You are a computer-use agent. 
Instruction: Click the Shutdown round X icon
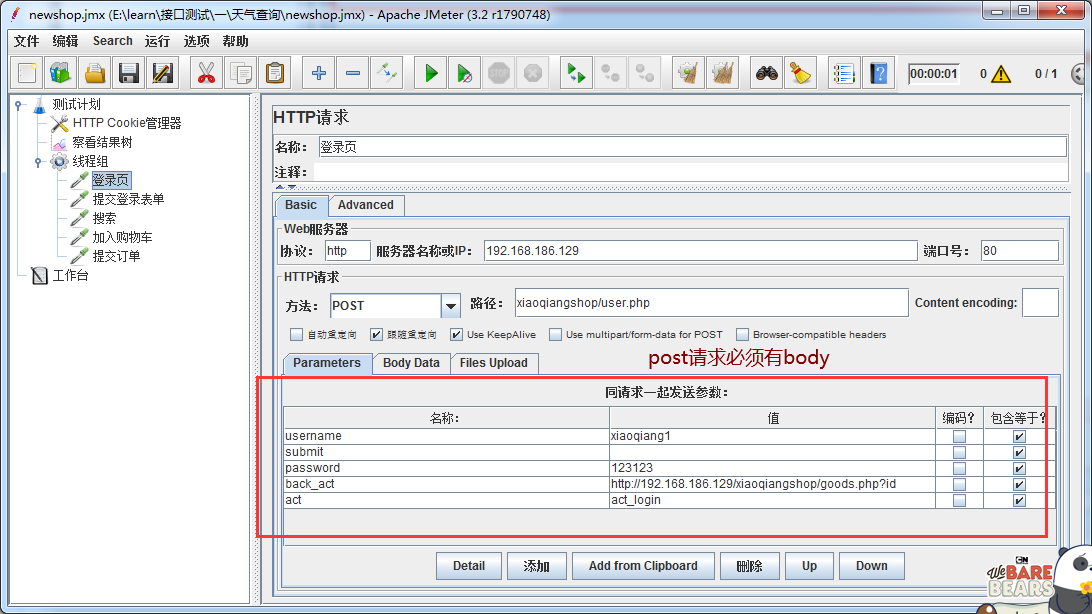click(x=533, y=73)
